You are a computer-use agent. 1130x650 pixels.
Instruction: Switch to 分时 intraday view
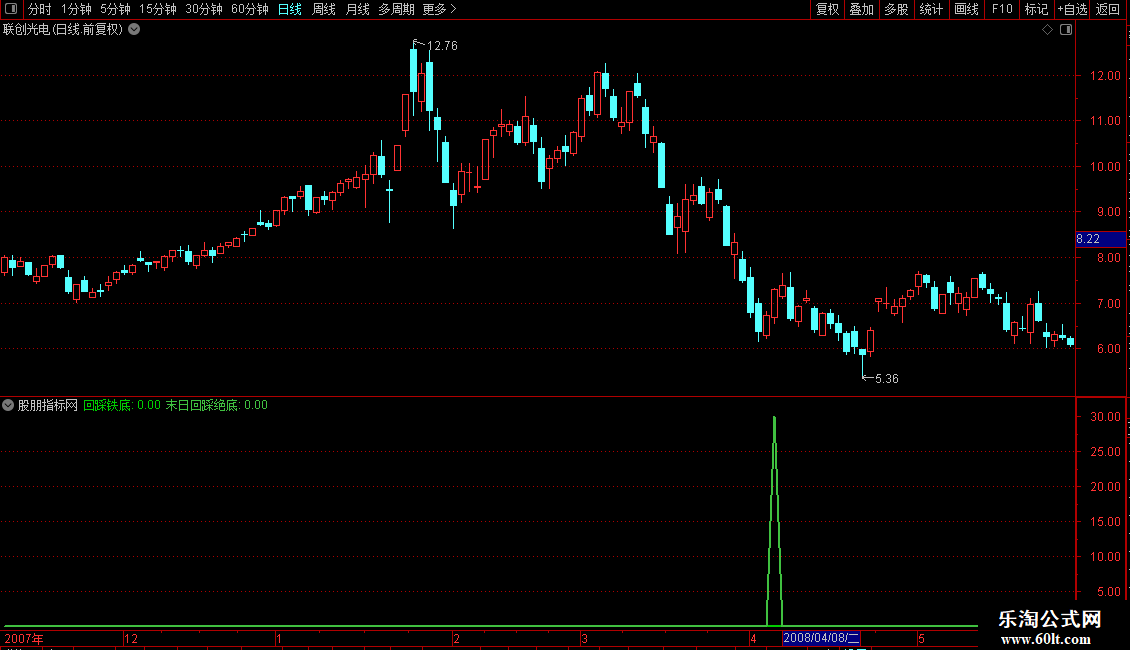click(x=40, y=9)
